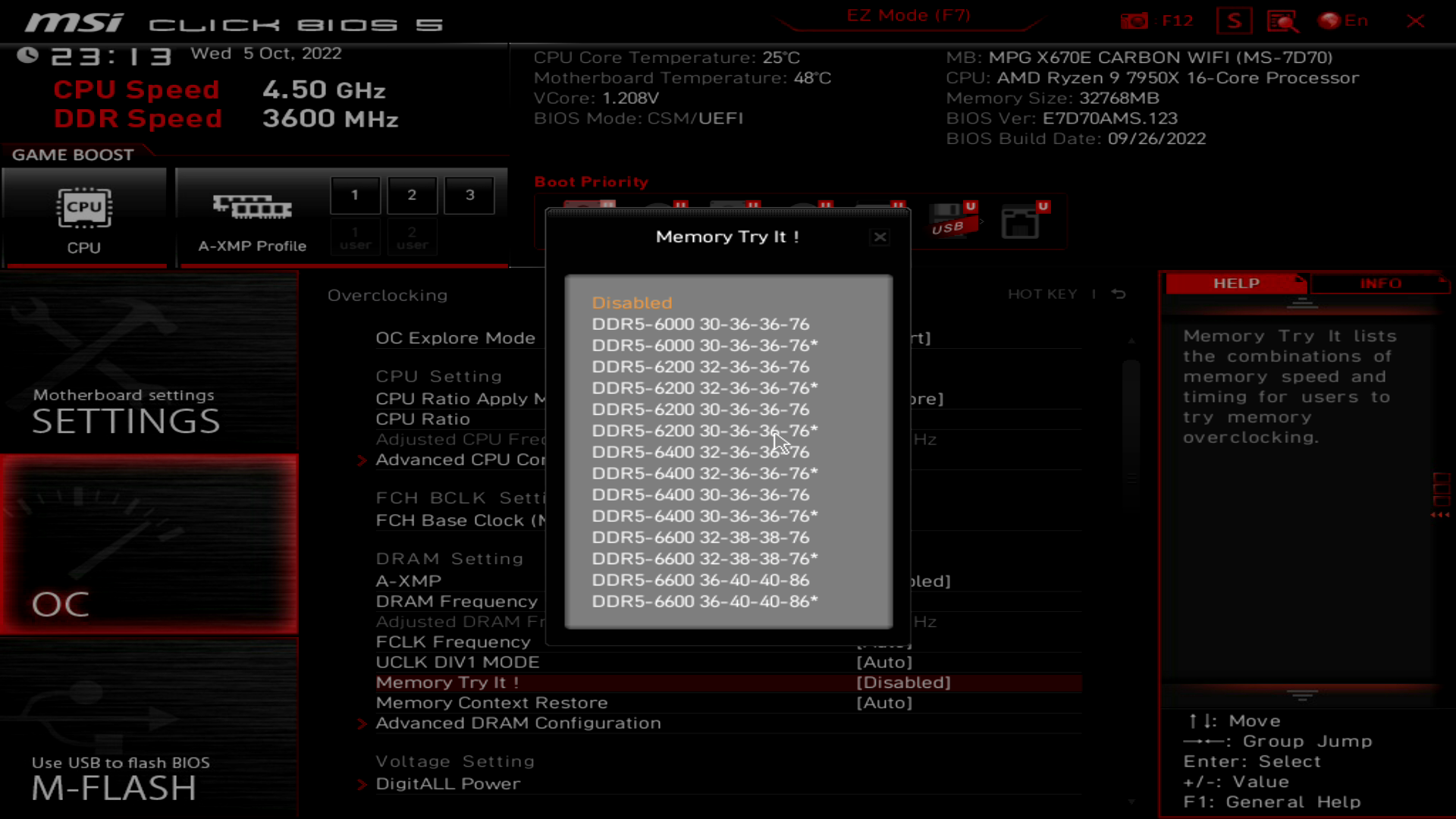This screenshot has height=819, width=1456.
Task: Choose Disabled option in Memory Try It list
Action: coord(632,303)
